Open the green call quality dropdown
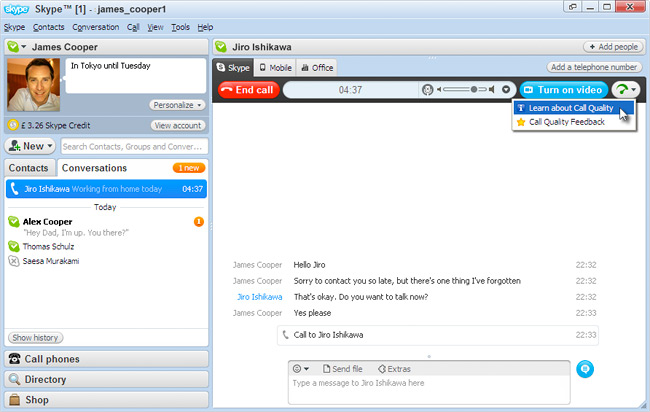 [x=626, y=90]
